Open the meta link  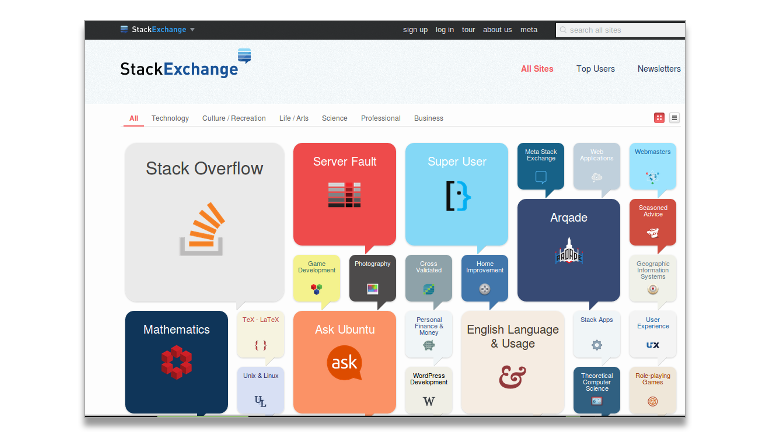(x=529, y=29)
